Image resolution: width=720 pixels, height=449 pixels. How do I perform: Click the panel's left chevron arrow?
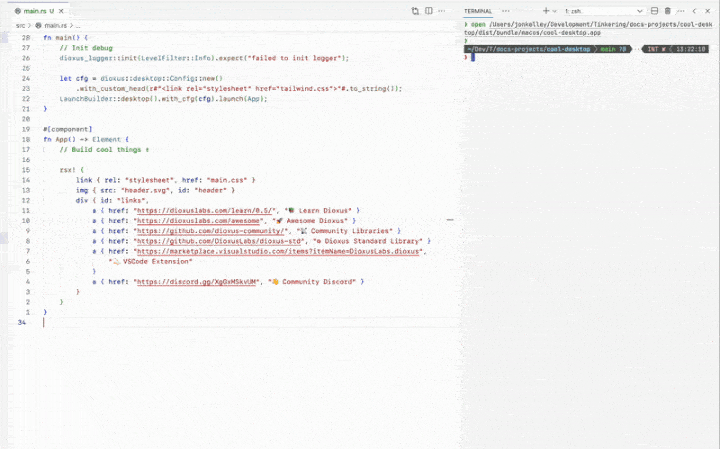pos(694,10)
